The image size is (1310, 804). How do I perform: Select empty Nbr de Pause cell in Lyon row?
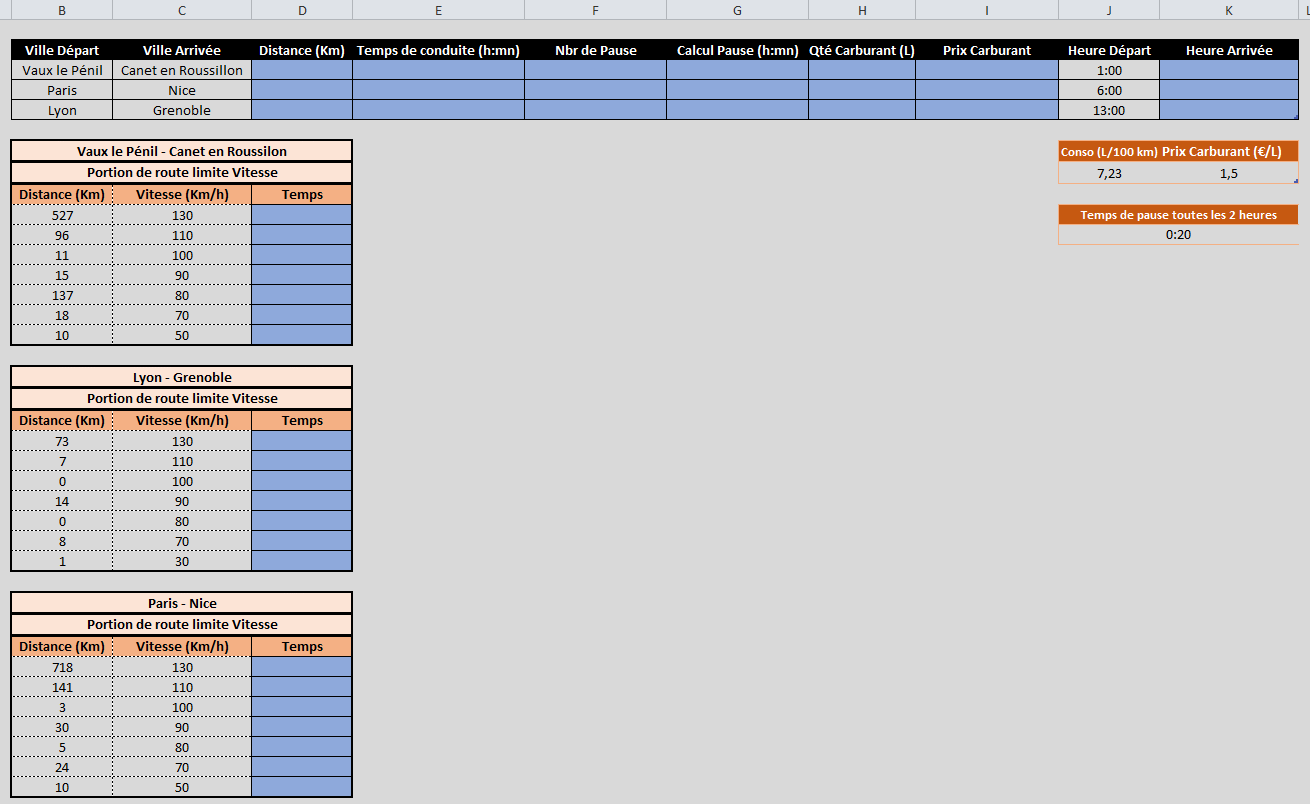click(596, 110)
